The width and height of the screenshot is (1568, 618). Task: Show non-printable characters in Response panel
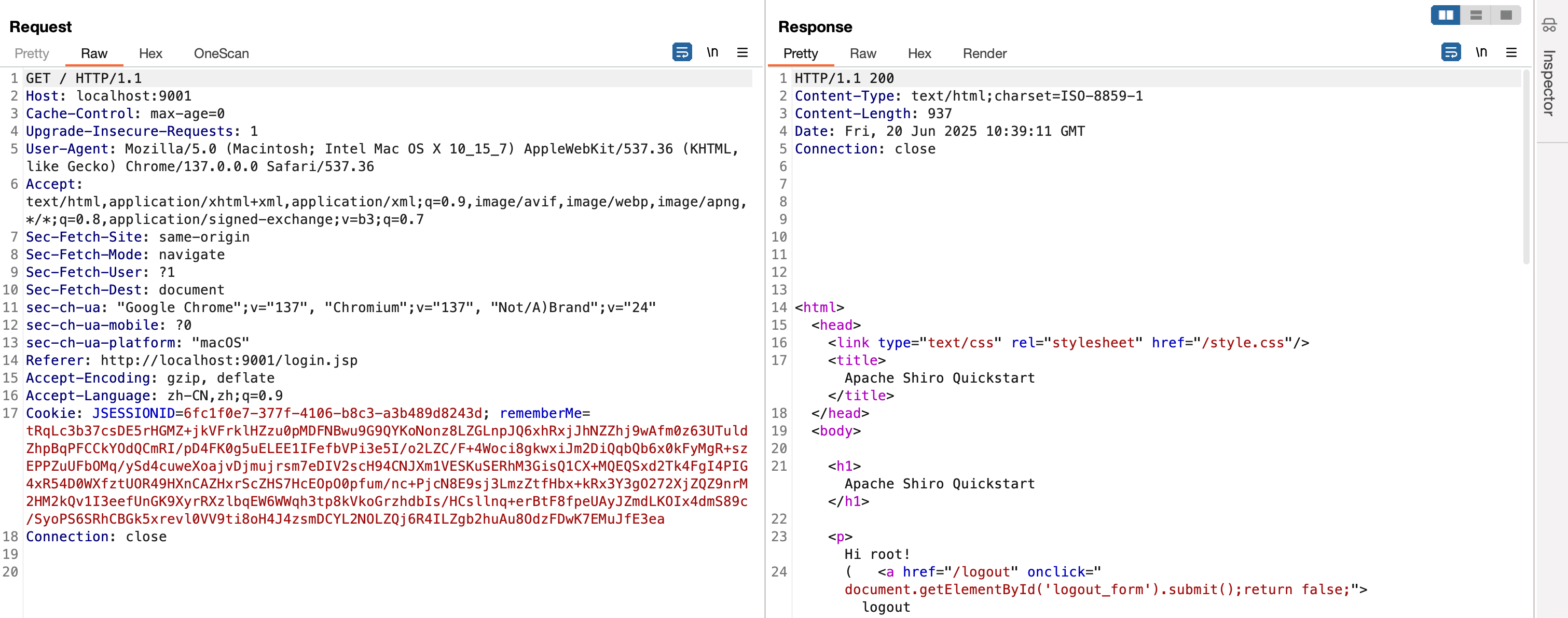pyautogui.click(x=1481, y=52)
